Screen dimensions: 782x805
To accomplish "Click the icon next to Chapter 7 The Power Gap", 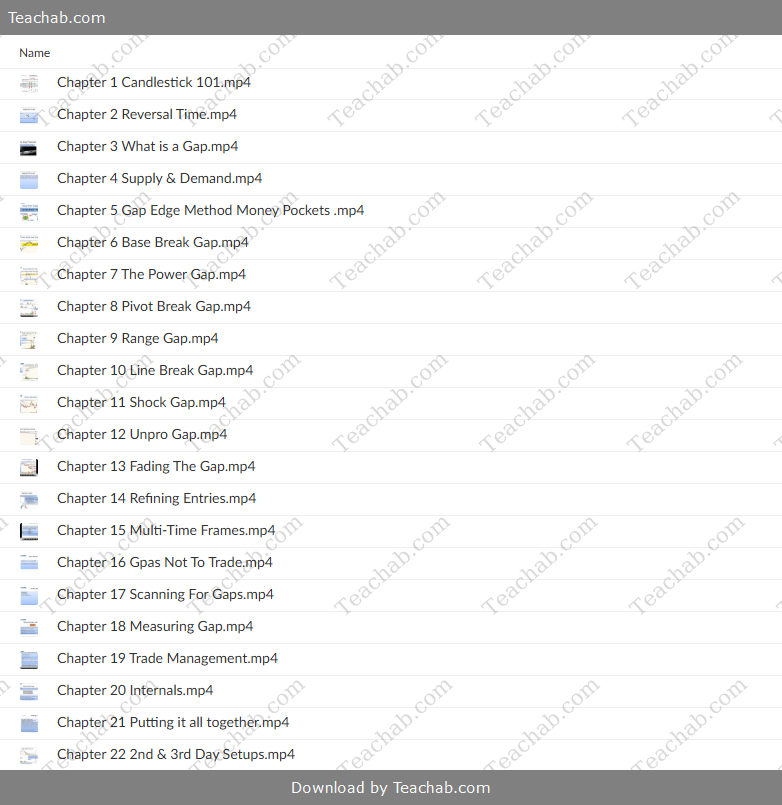I will (x=29, y=275).
